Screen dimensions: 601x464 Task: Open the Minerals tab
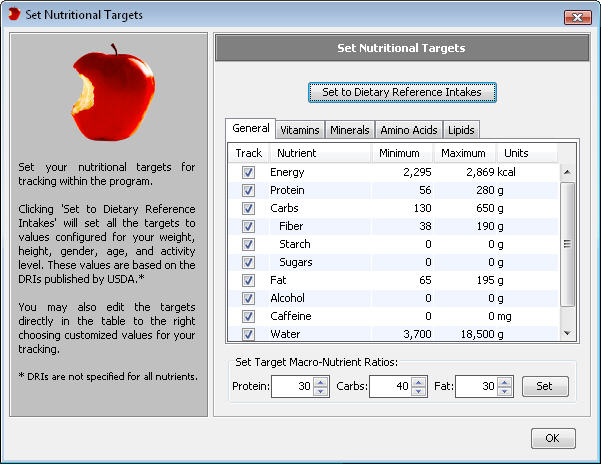350,130
